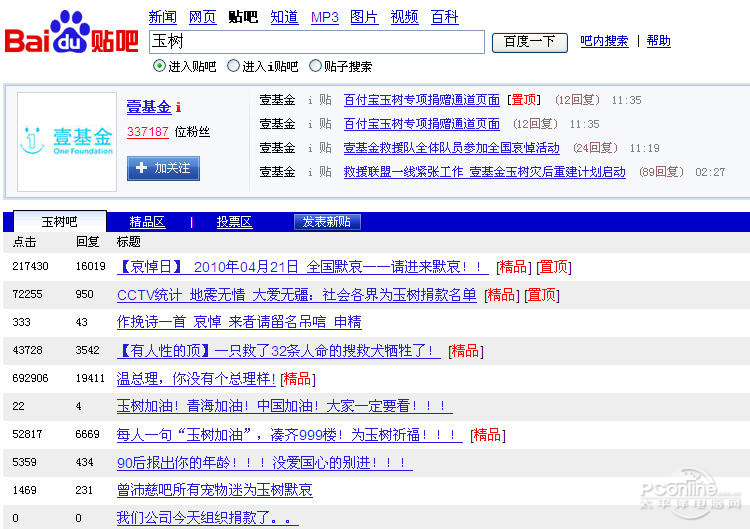Open 吧内搜索 link

point(604,41)
